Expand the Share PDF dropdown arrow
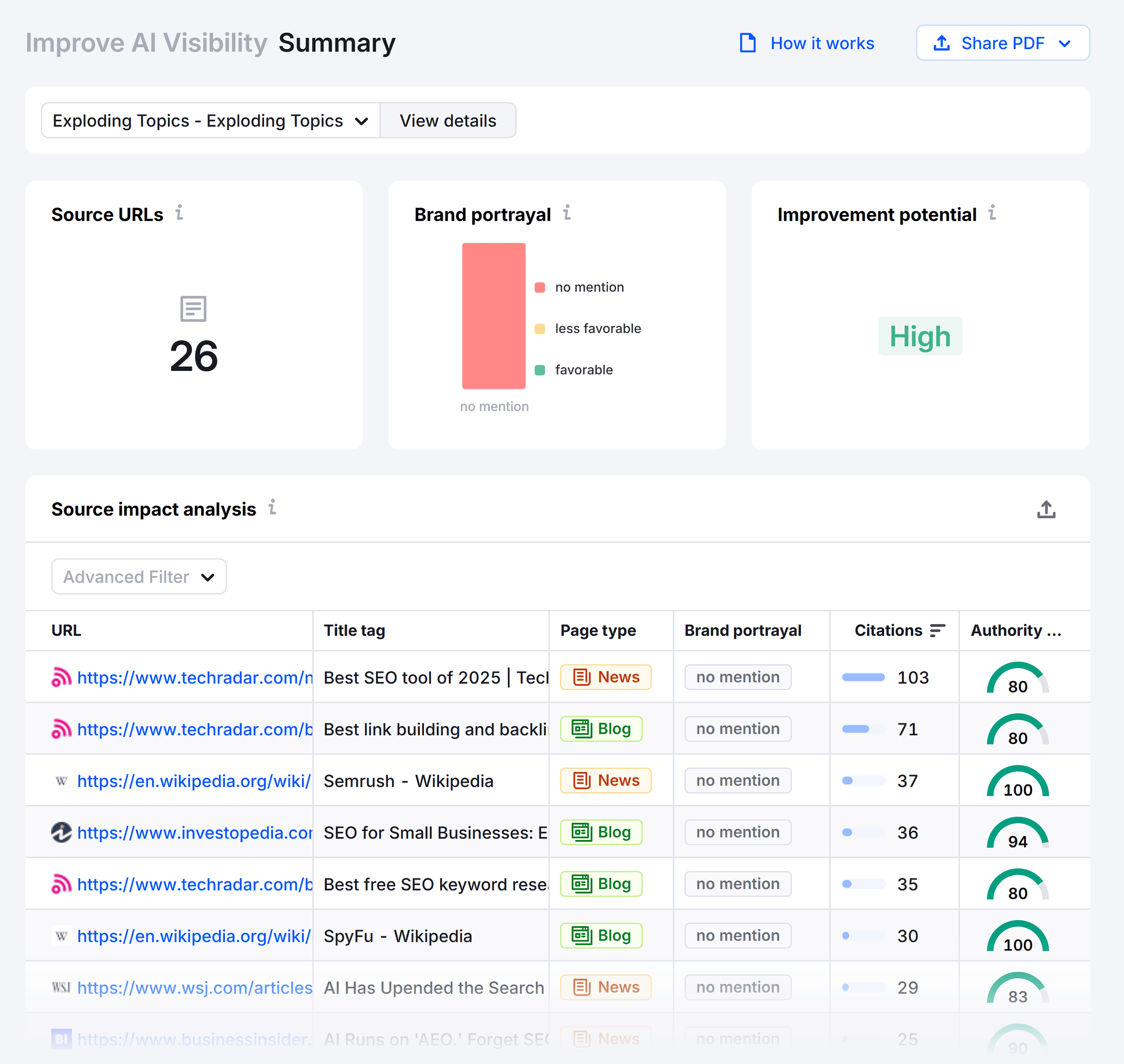The image size is (1124, 1064). click(x=1064, y=44)
